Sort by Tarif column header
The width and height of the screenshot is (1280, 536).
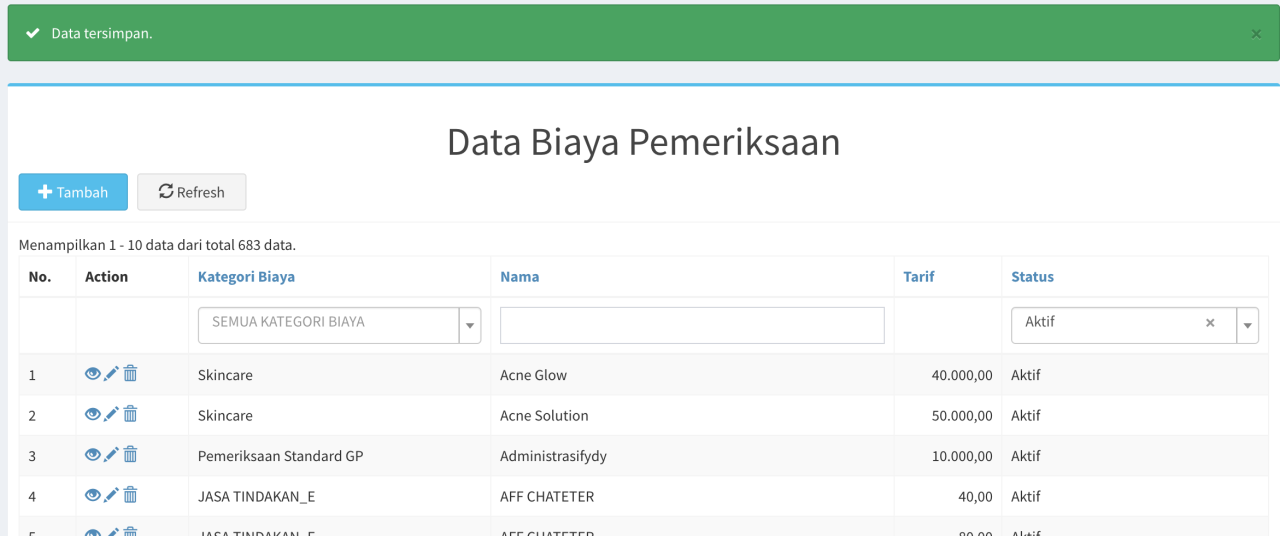[918, 277]
